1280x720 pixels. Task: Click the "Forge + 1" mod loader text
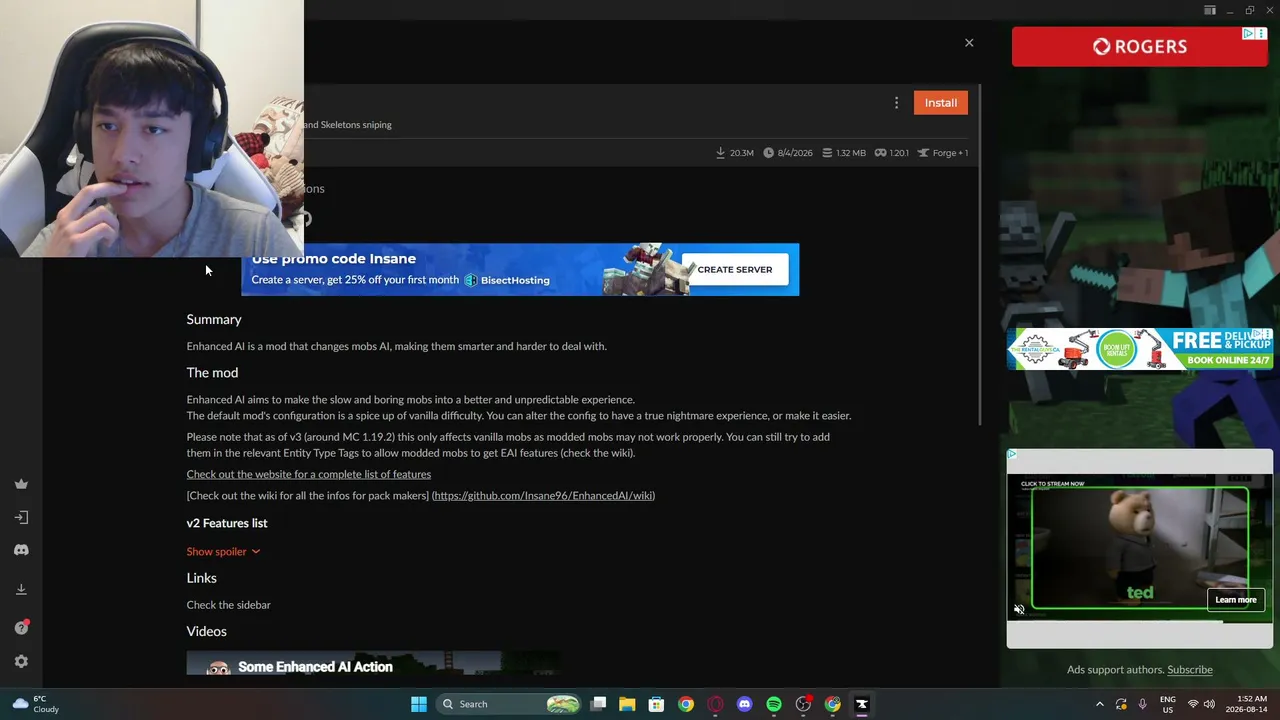pyautogui.click(x=950, y=153)
